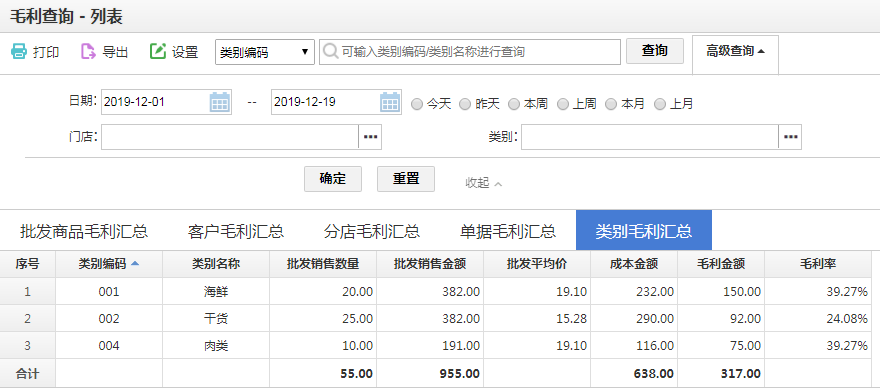Click the 确定 button

[x=333, y=179]
